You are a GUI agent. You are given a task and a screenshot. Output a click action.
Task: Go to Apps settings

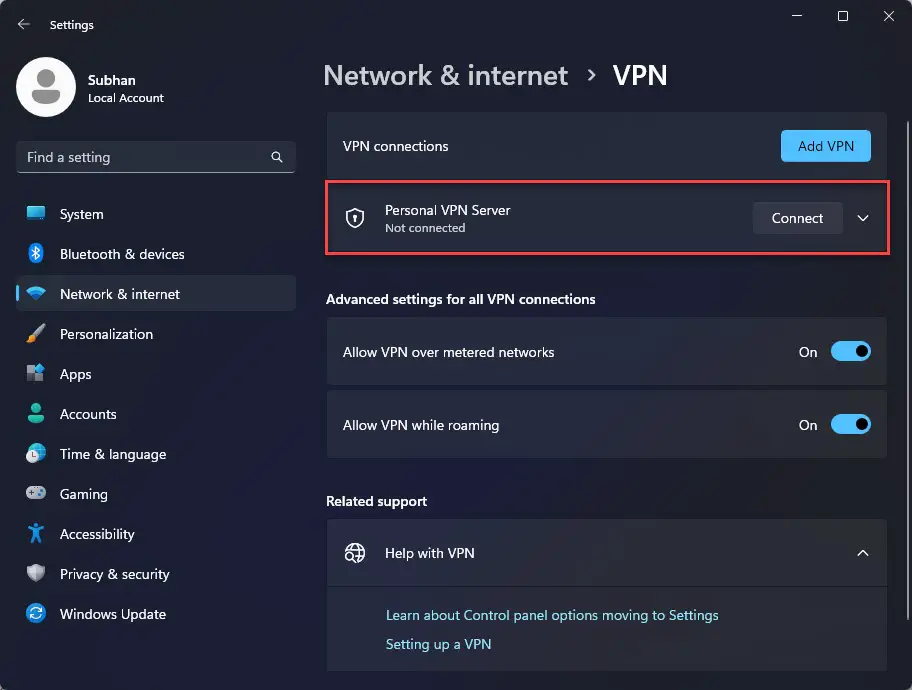tap(75, 374)
